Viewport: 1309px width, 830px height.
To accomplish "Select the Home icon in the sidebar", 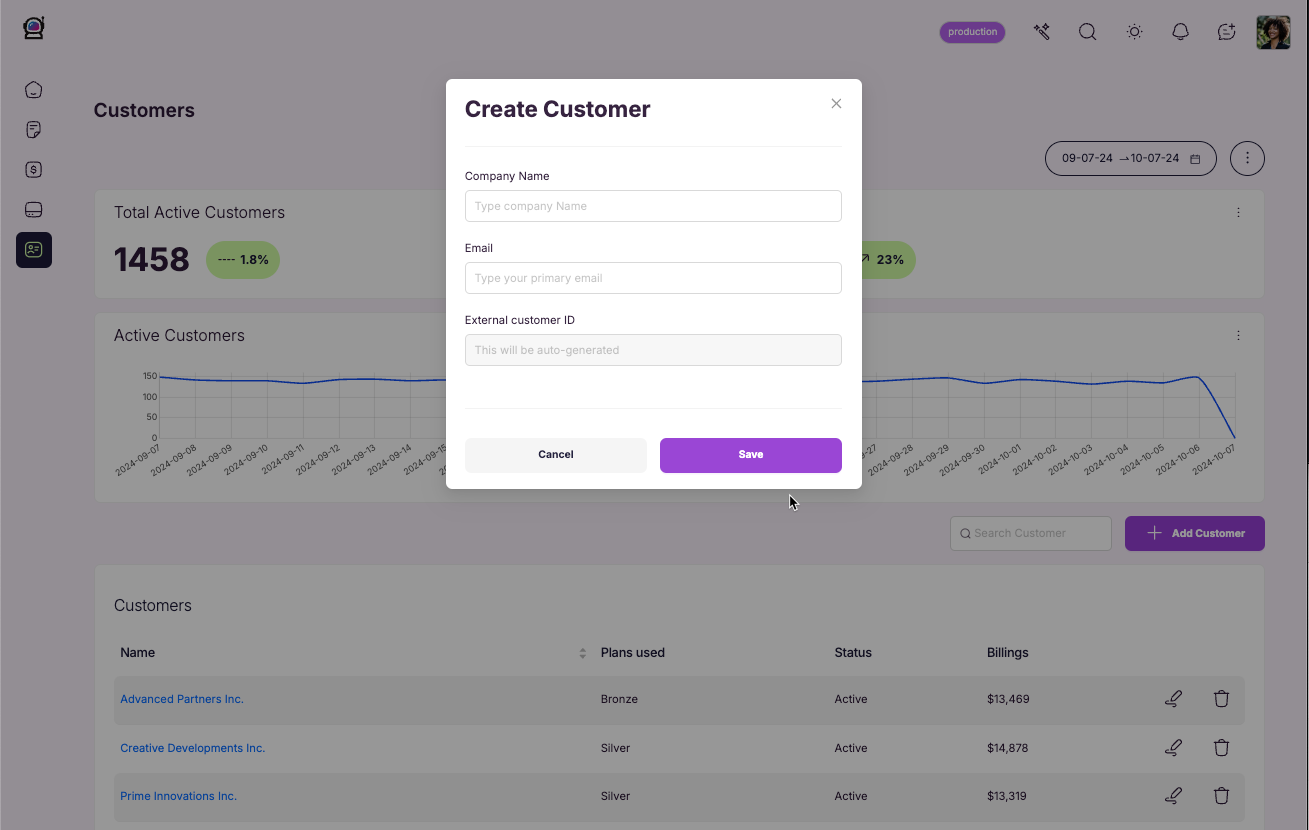I will click(x=33, y=89).
